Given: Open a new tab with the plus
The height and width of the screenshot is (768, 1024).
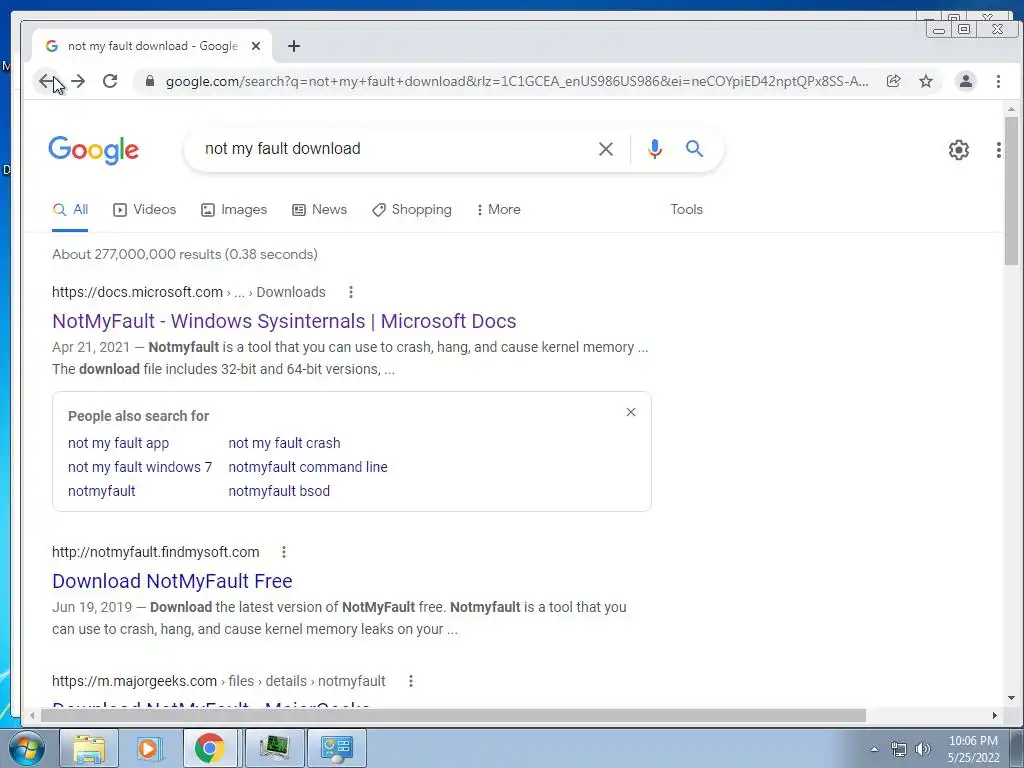Looking at the screenshot, I should (294, 46).
